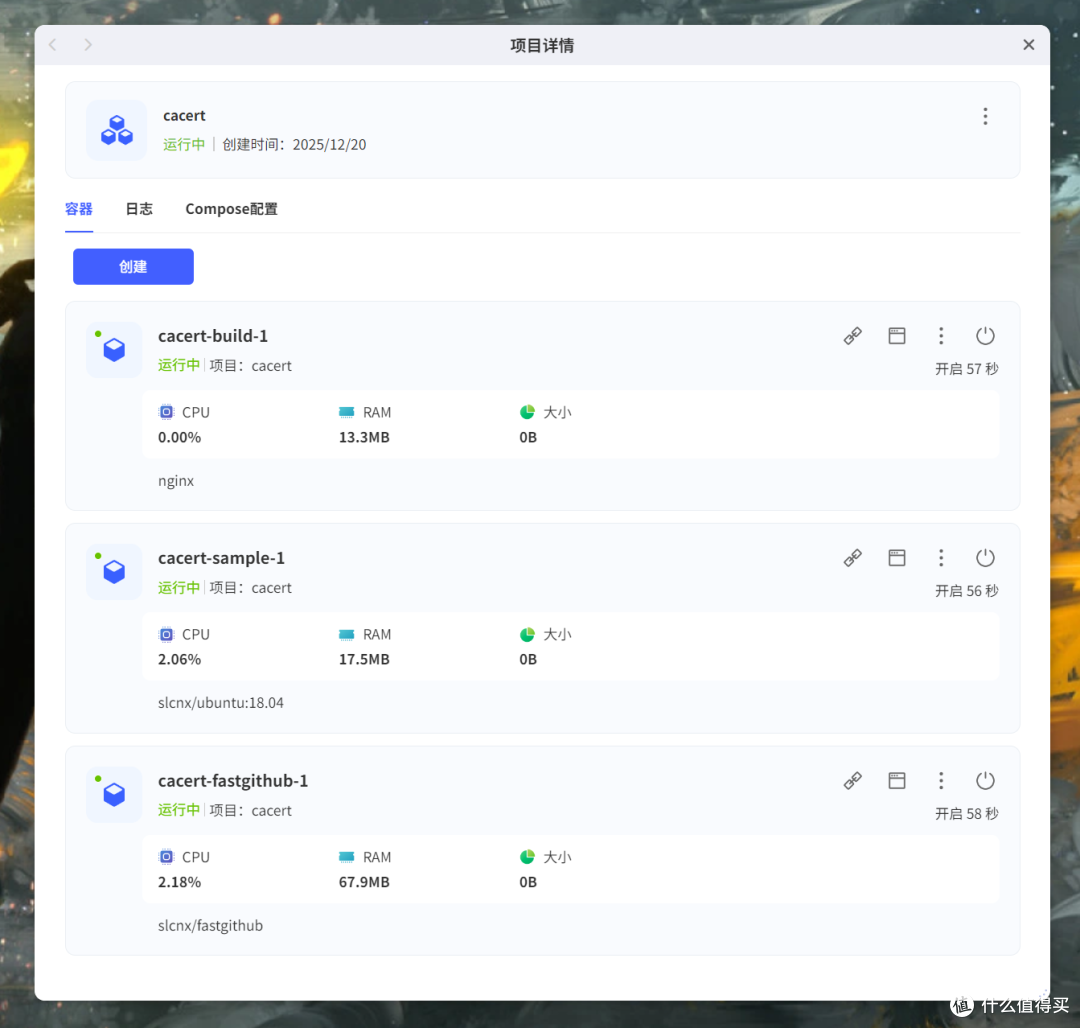Click the blue 创建 button

[133, 266]
